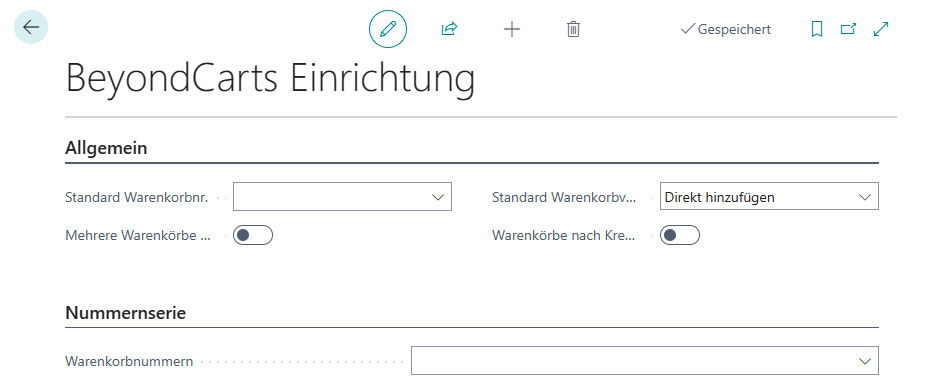Screen dimensions: 951x385
Task: Go back with the arrow button
Action: pyautogui.click(x=30, y=27)
